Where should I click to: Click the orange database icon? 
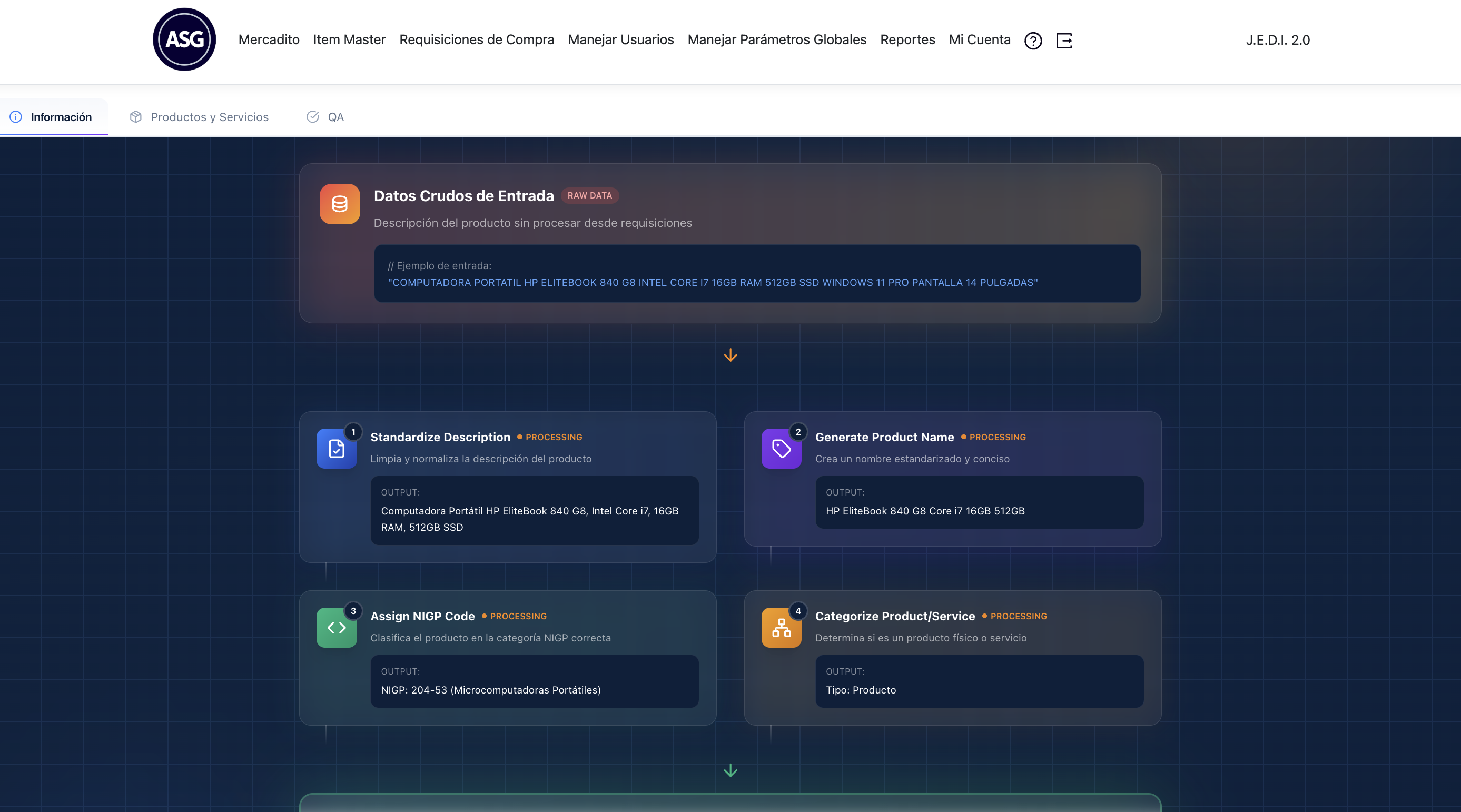[340, 204]
